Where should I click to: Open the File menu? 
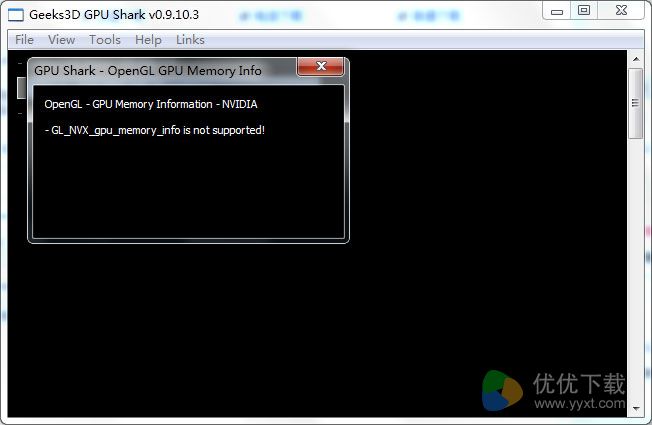point(24,40)
